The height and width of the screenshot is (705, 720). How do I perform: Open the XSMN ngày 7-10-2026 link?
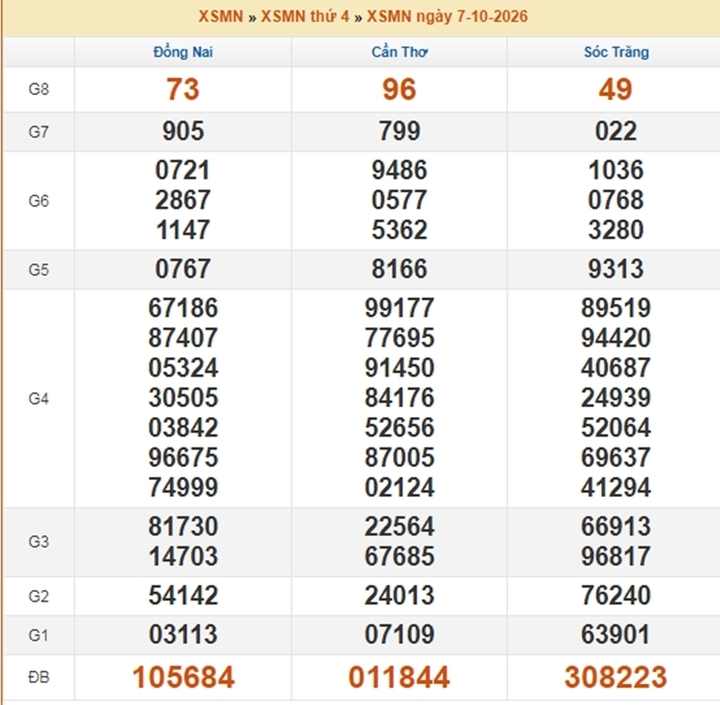click(x=447, y=17)
